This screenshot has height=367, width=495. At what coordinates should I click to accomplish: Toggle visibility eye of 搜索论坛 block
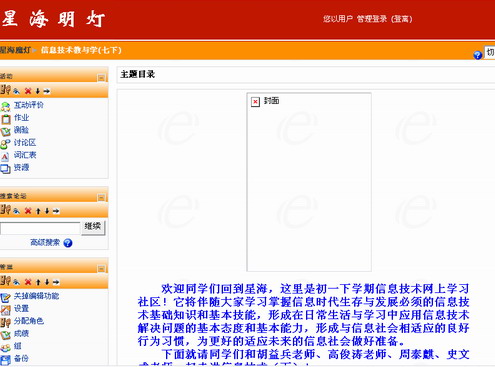pos(16,211)
